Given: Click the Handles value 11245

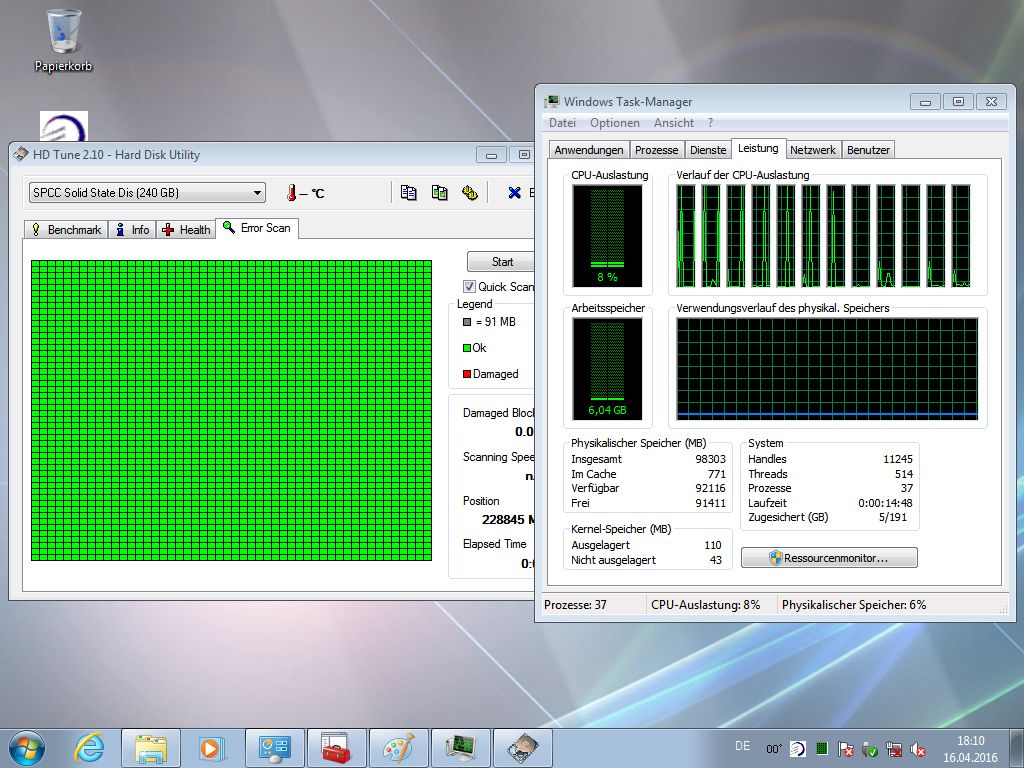Looking at the screenshot, I should (x=898, y=459).
